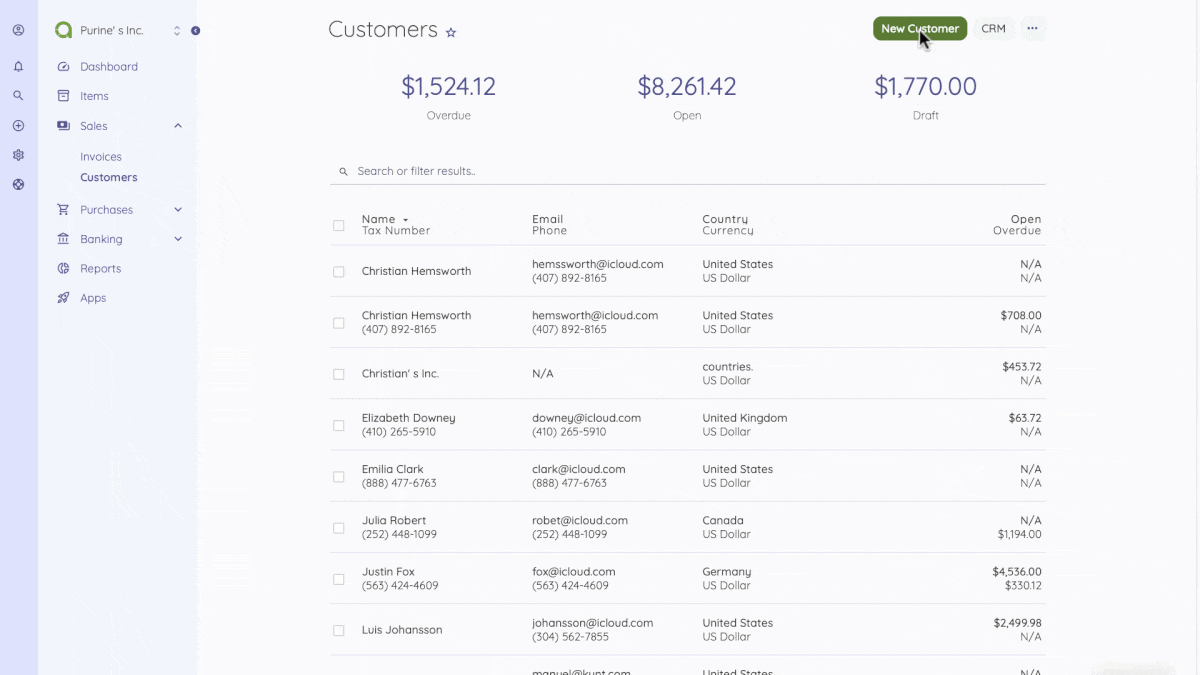Click the New Customer button
The image size is (1200, 675).
920,29
